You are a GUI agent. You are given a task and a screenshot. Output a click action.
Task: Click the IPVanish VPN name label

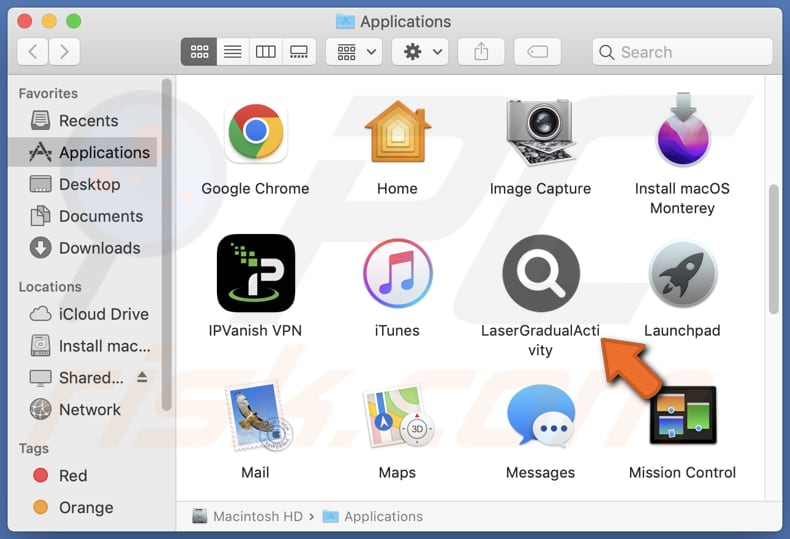(x=255, y=330)
